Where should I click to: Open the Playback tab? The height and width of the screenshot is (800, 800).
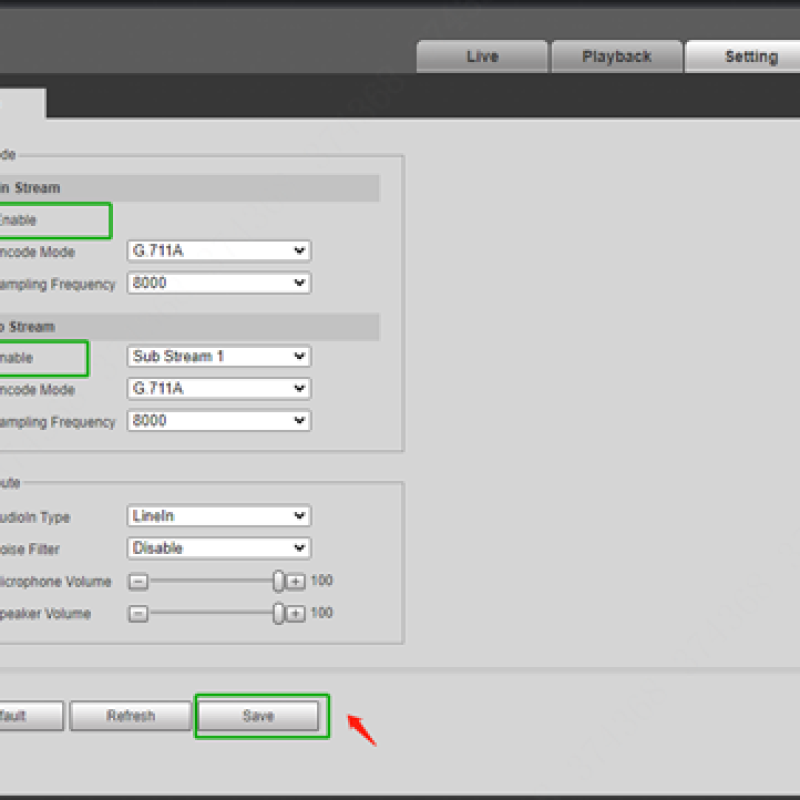[616, 57]
